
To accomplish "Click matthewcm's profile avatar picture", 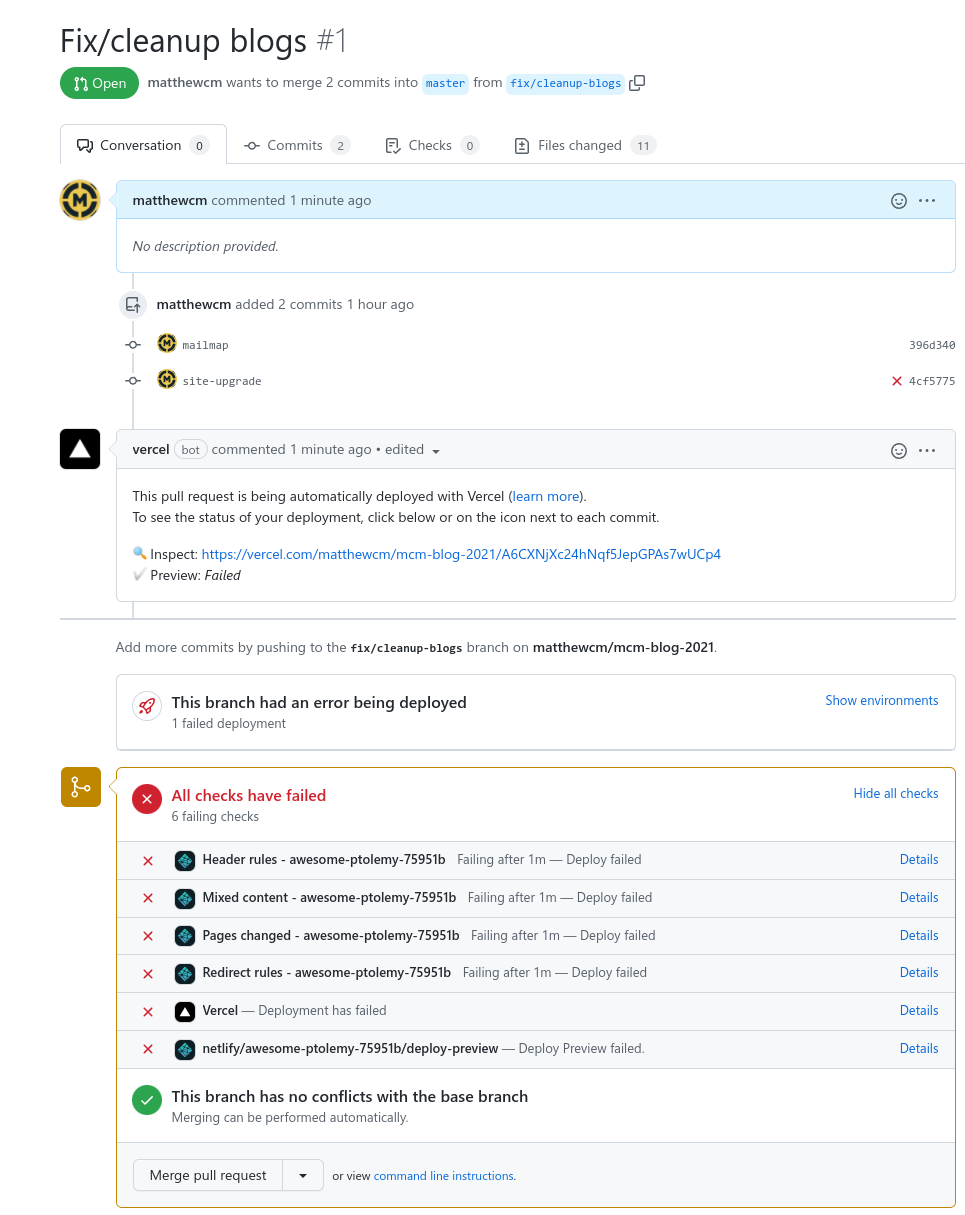I will pos(80,200).
